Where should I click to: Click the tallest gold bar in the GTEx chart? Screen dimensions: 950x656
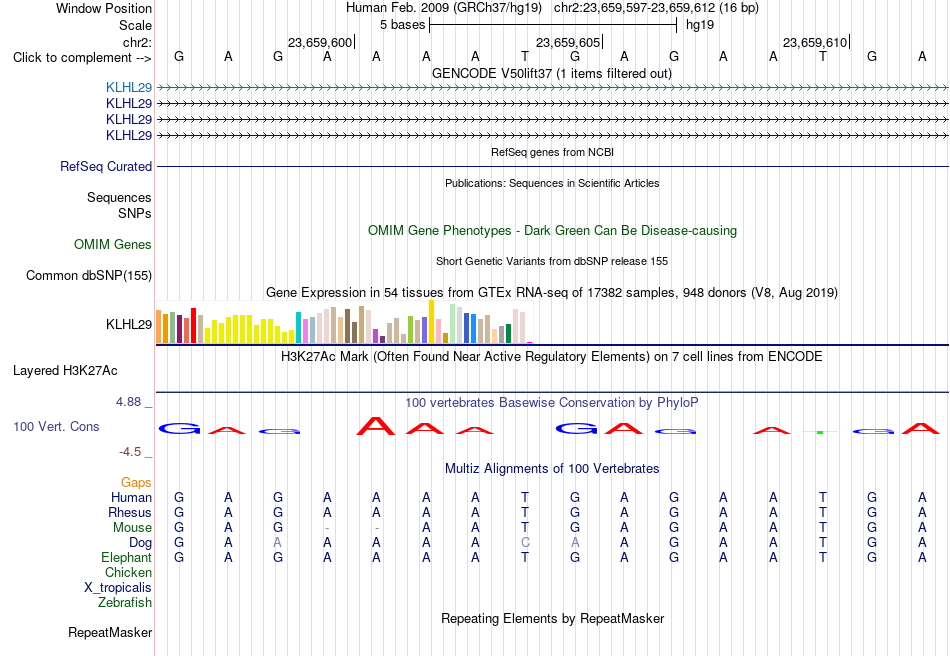pos(431,322)
